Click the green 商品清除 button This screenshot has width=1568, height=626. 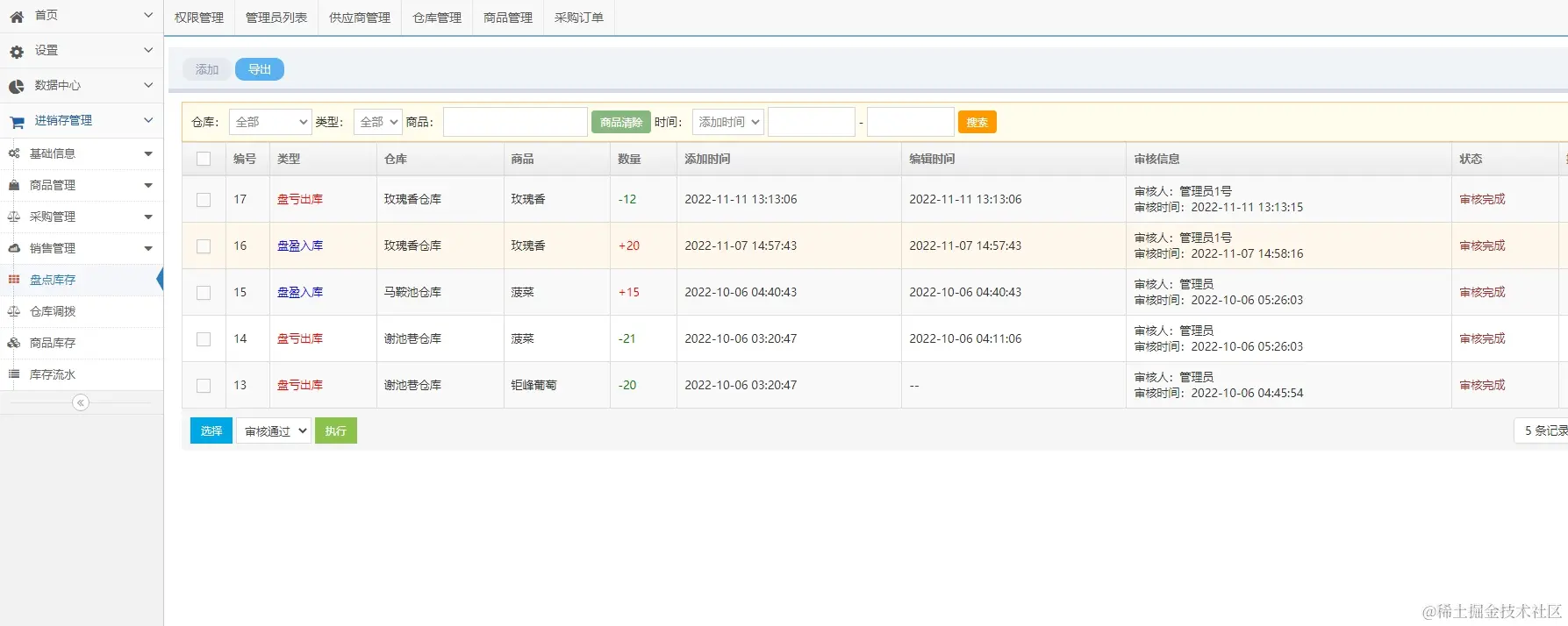(x=621, y=122)
